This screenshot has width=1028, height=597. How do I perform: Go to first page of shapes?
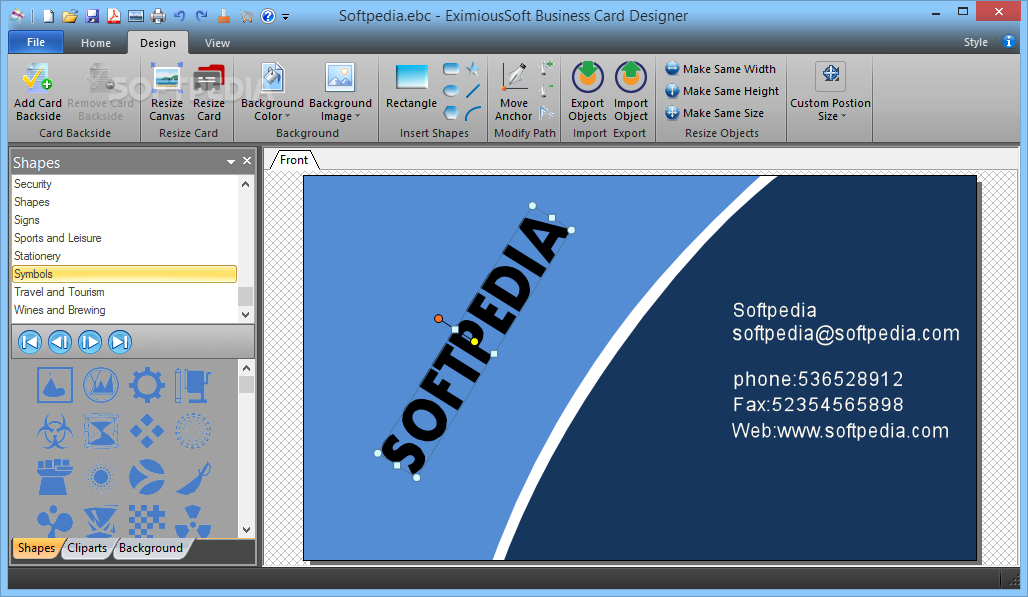coord(30,342)
